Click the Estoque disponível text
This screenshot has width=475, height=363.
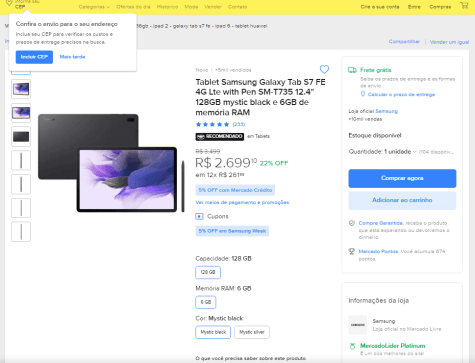375,135
